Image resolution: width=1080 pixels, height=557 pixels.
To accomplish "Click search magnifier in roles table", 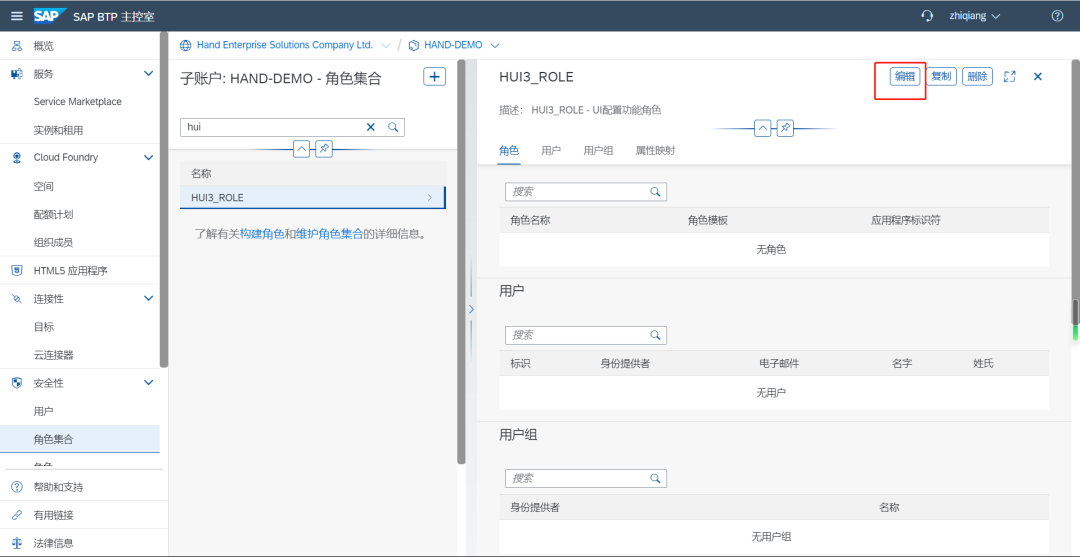I will (656, 191).
